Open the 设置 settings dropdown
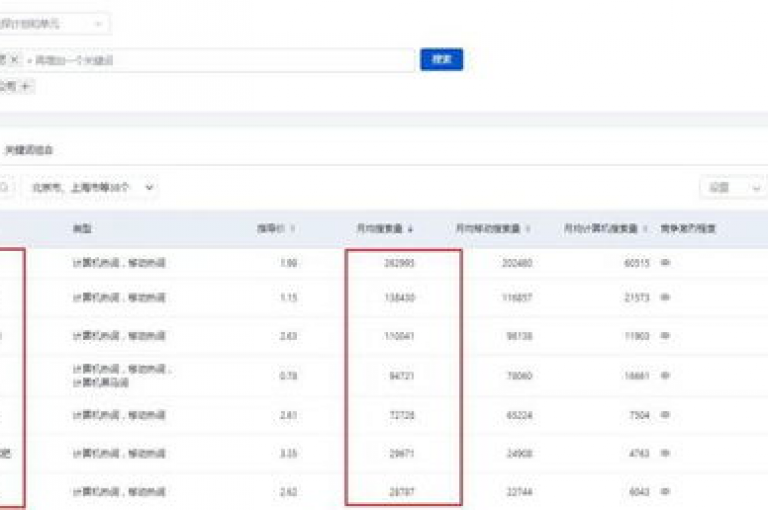This screenshot has height=510, width=768. coord(733,188)
